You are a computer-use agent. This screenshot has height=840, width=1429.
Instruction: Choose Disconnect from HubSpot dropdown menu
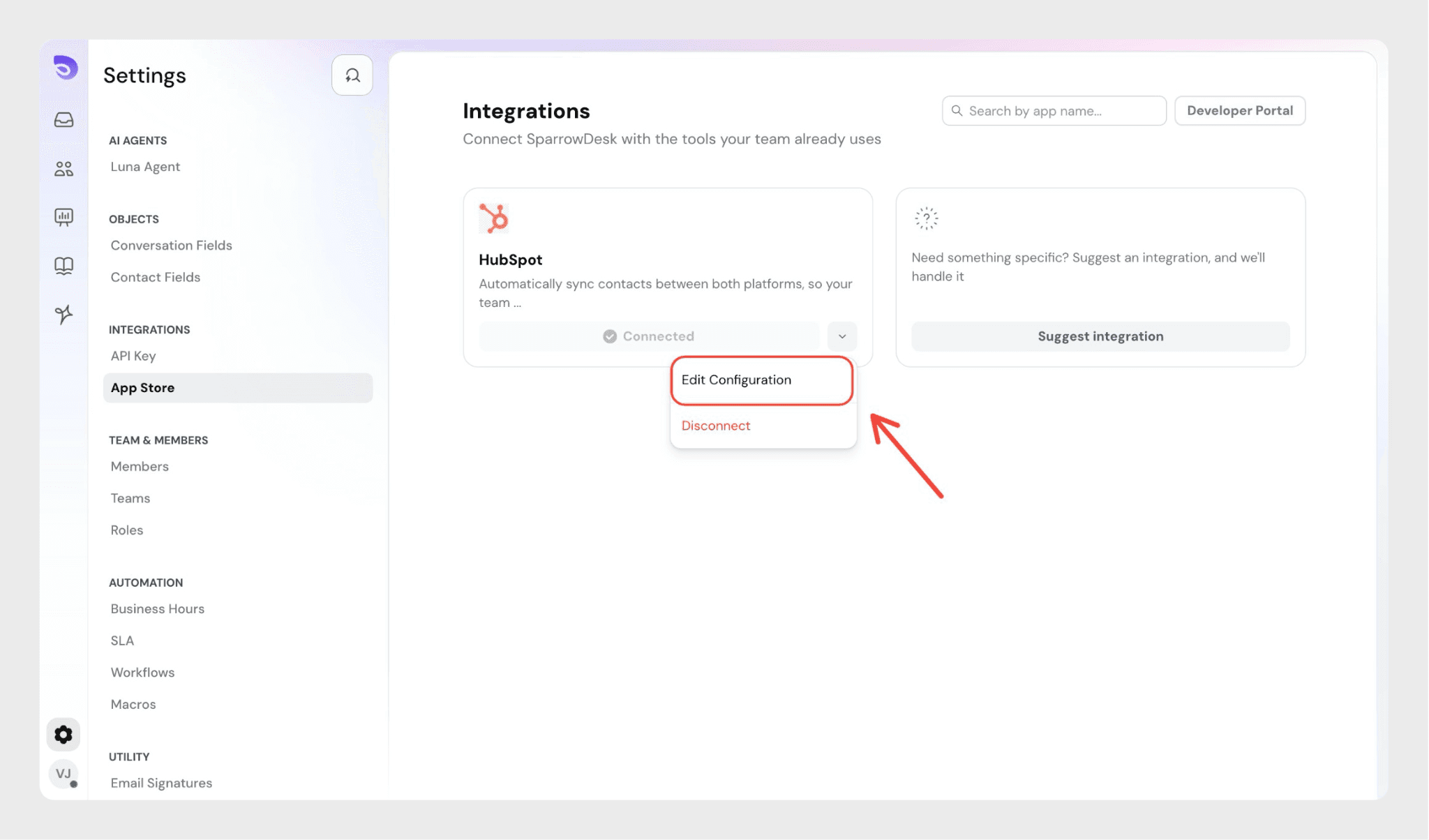click(x=716, y=426)
